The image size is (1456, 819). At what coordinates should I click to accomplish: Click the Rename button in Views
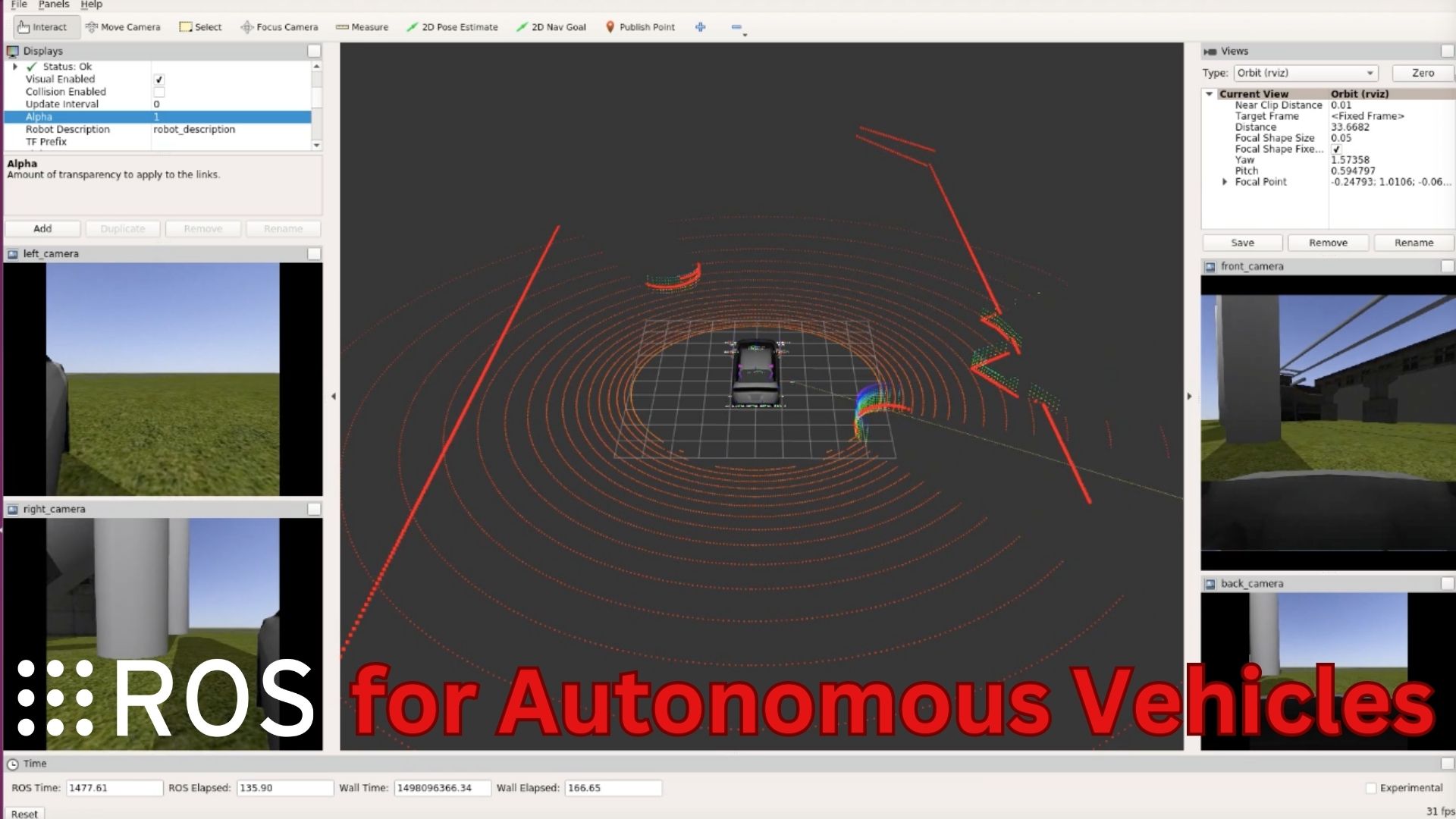(x=1414, y=243)
